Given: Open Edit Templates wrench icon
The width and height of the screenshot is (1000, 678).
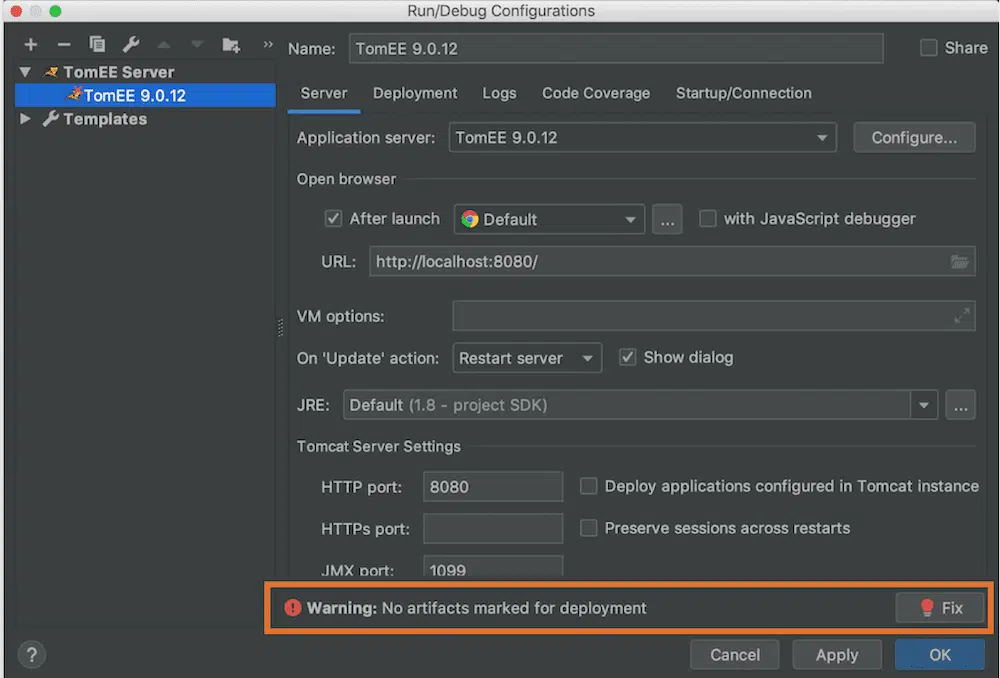Looking at the screenshot, I should pyautogui.click(x=130, y=45).
